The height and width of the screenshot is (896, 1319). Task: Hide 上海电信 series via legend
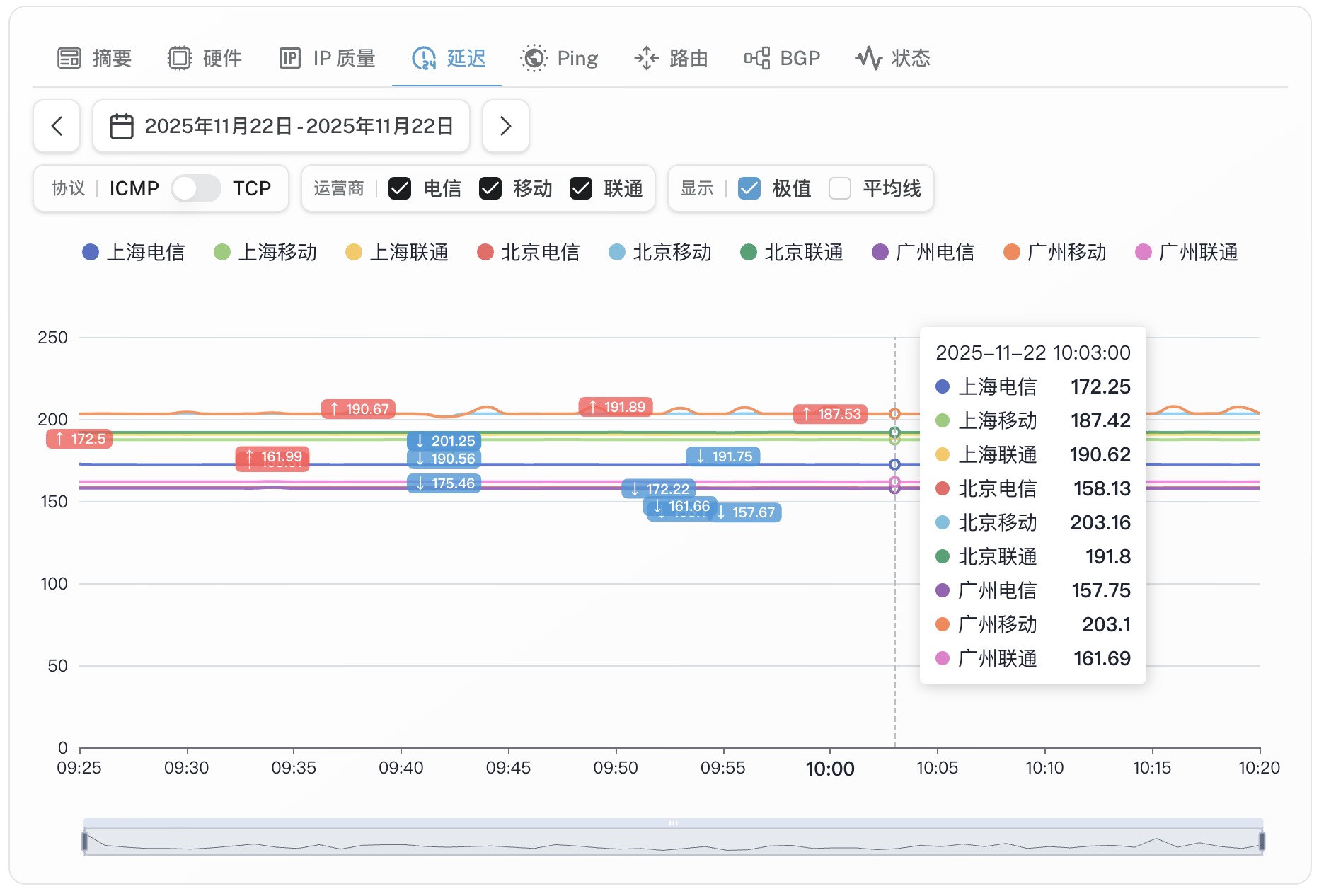[134, 253]
